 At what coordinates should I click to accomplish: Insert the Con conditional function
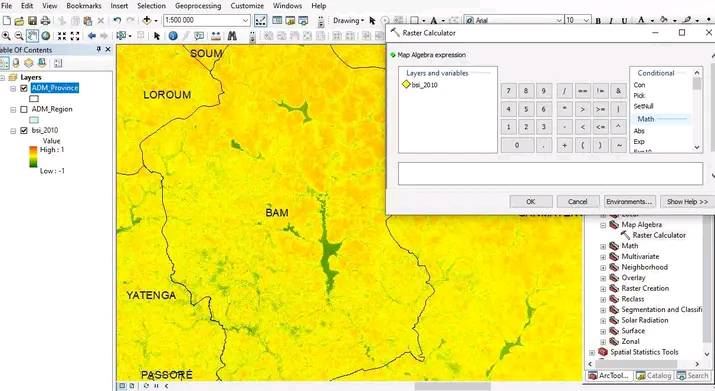pos(639,85)
